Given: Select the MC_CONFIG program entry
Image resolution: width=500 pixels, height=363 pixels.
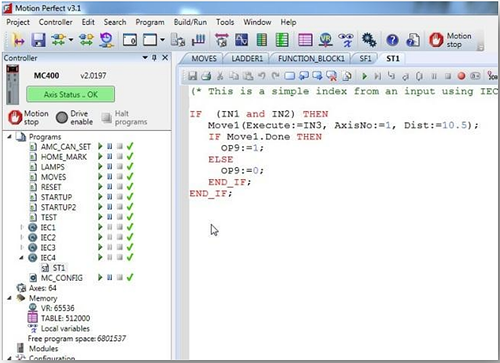Looking at the screenshot, I should 61,278.
